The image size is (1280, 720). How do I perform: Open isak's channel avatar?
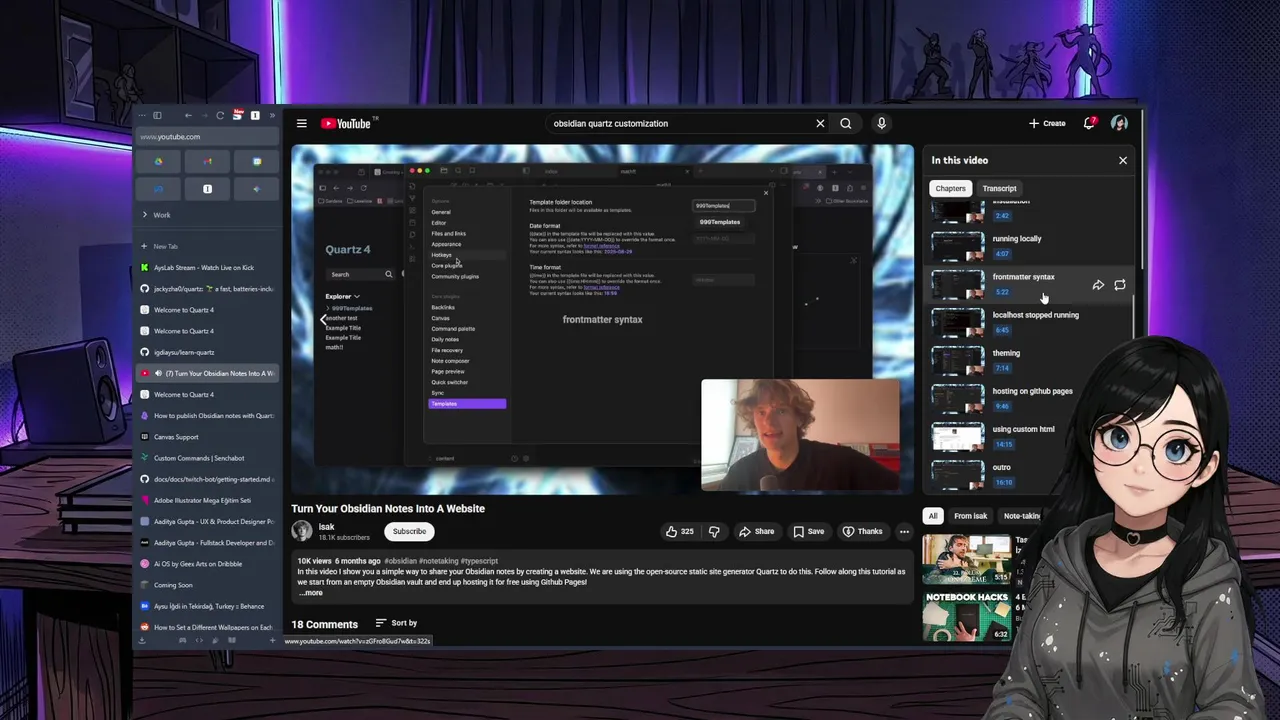click(302, 531)
